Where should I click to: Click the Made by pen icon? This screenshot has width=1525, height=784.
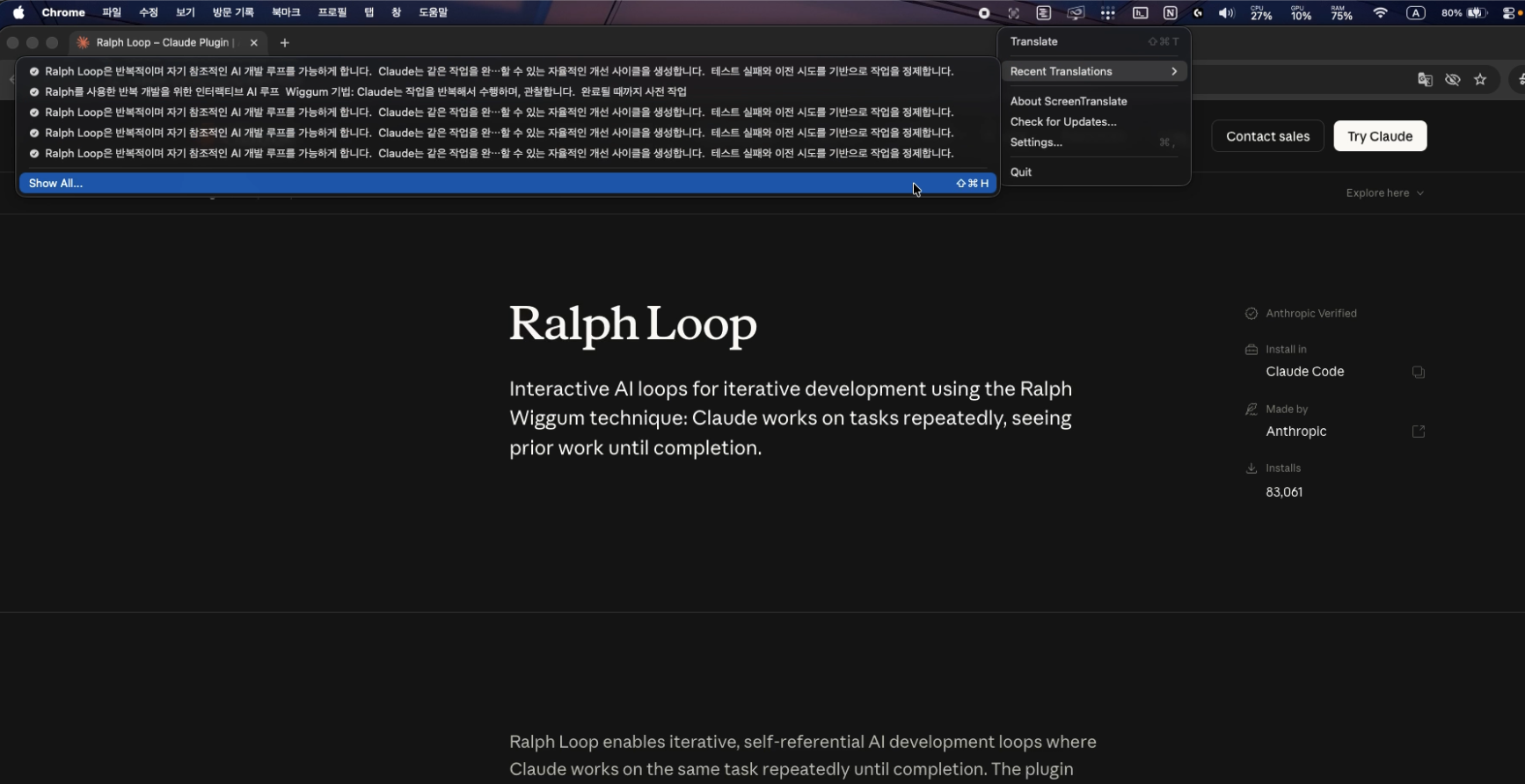1251,409
